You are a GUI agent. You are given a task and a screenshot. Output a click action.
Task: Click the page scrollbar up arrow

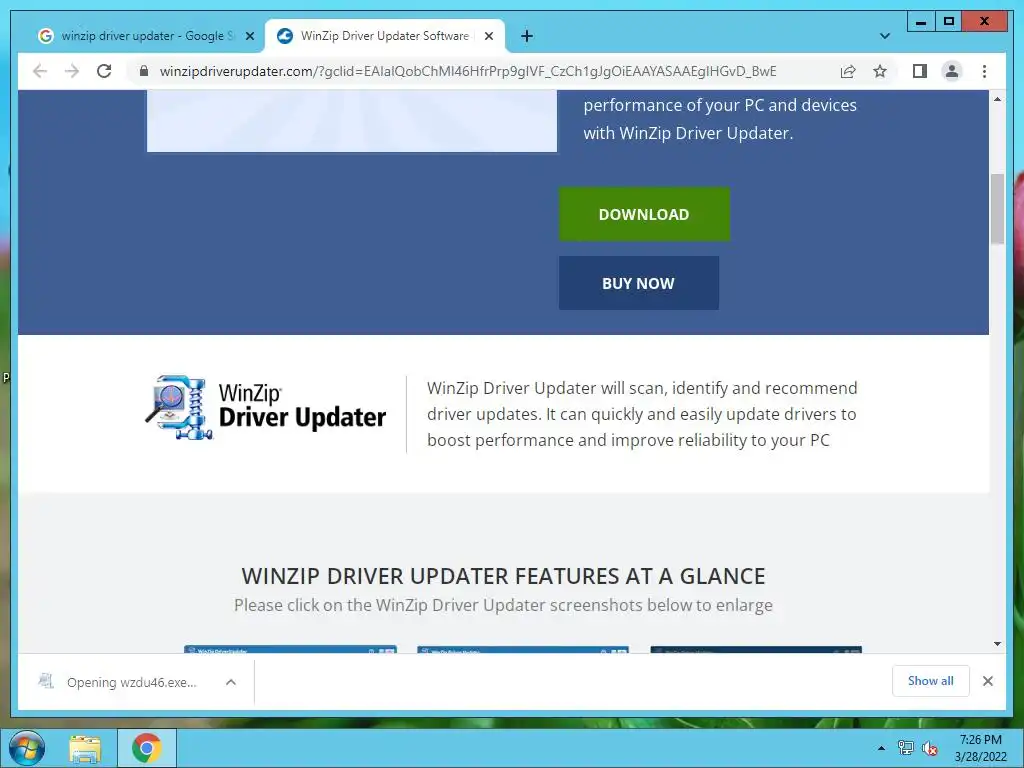click(x=997, y=99)
